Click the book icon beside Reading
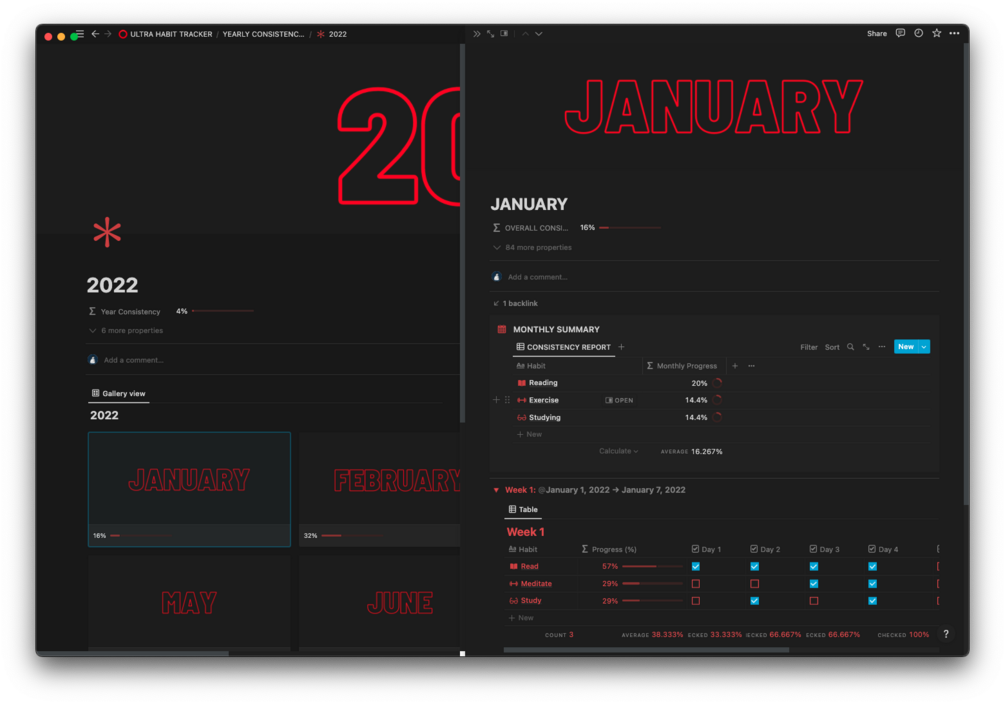This screenshot has width=1005, height=704. pos(522,383)
